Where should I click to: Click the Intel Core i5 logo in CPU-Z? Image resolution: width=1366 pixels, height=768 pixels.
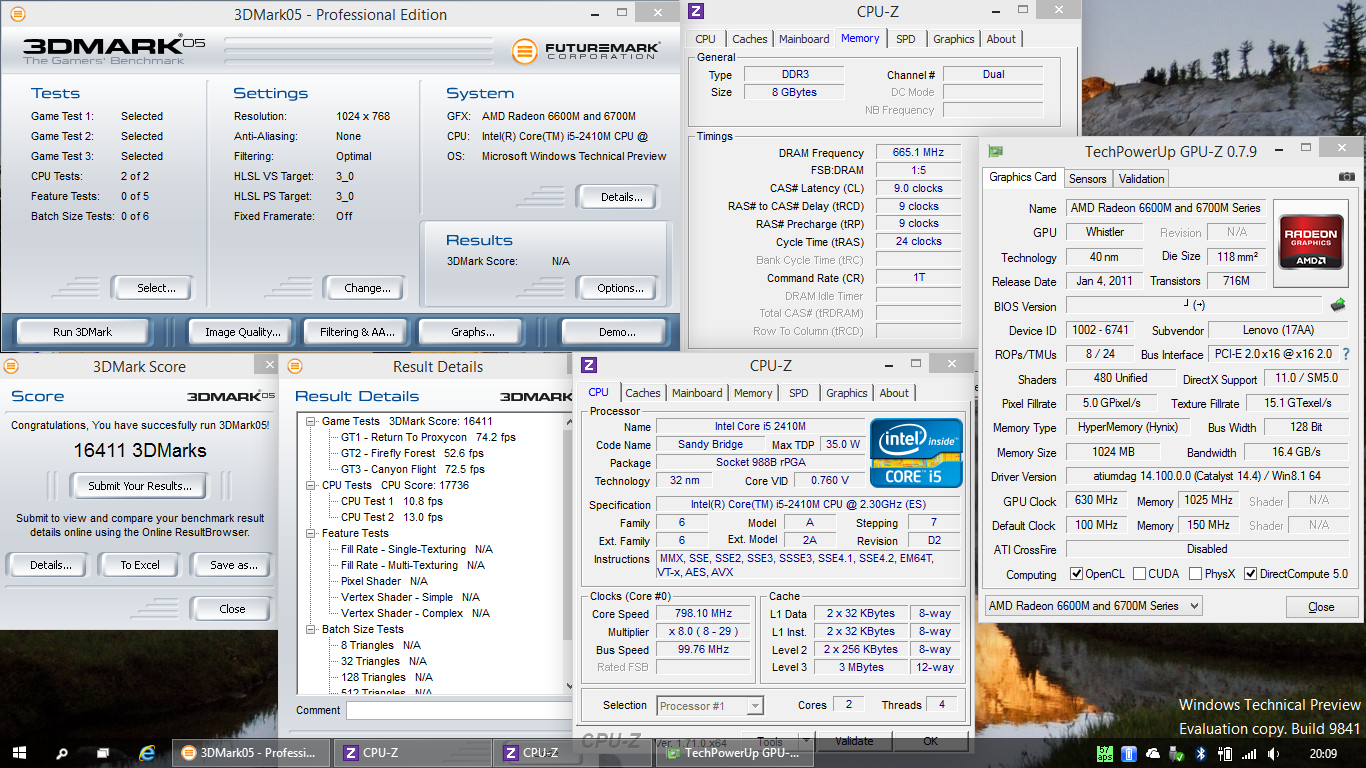tap(916, 453)
